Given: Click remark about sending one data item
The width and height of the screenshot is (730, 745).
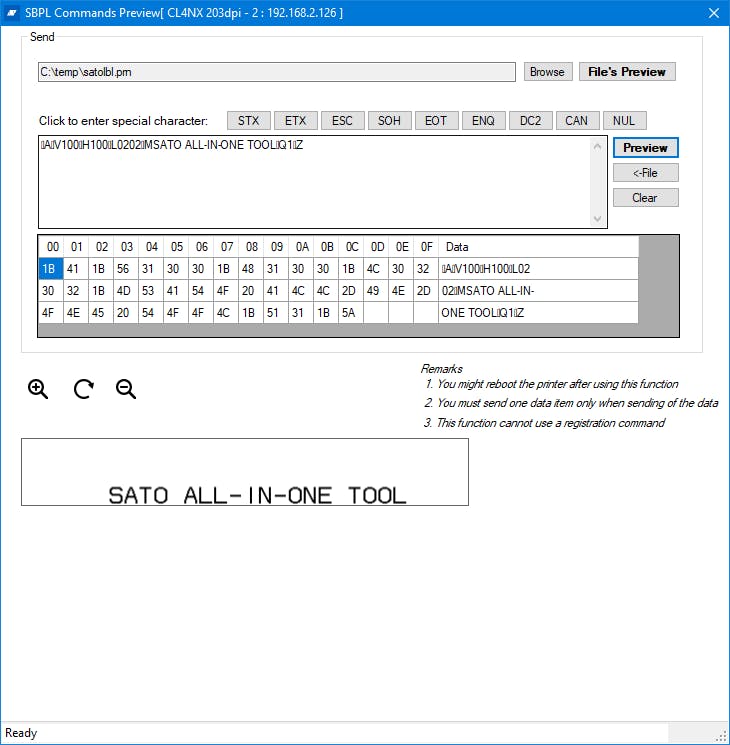Looking at the screenshot, I should [x=571, y=403].
